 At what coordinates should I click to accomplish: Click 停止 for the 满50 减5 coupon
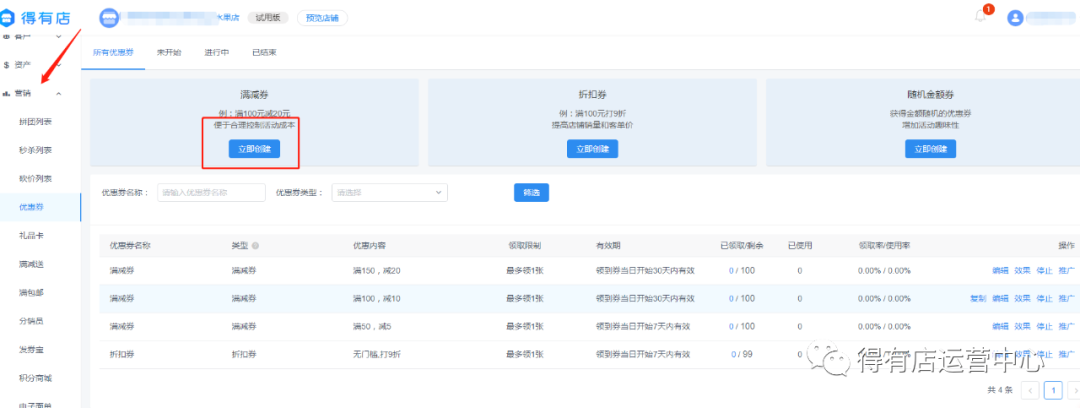tap(1044, 326)
